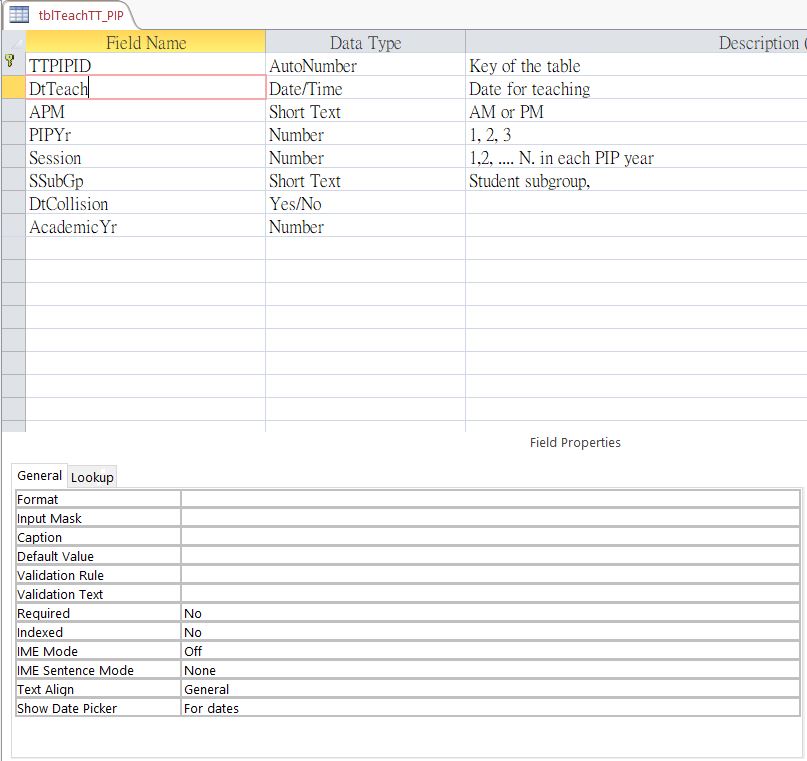Select the DtCollision row selector
Viewport: 807px width, 761px height.
[x=13, y=203]
